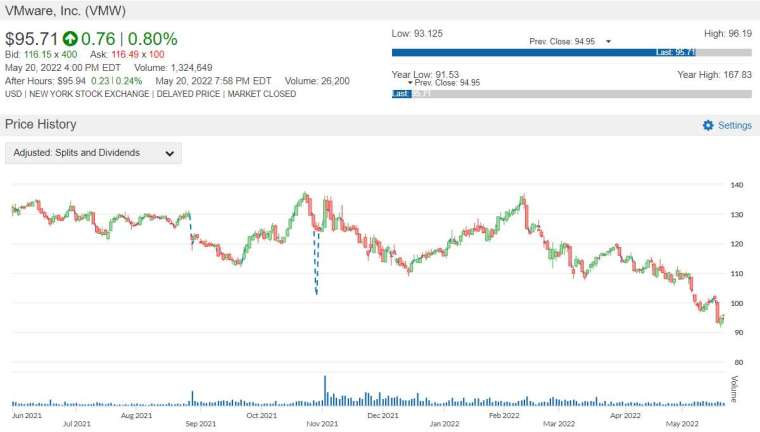The width and height of the screenshot is (760, 432).
Task: Click the Bid value 116.15 x 400
Action: click(50, 54)
